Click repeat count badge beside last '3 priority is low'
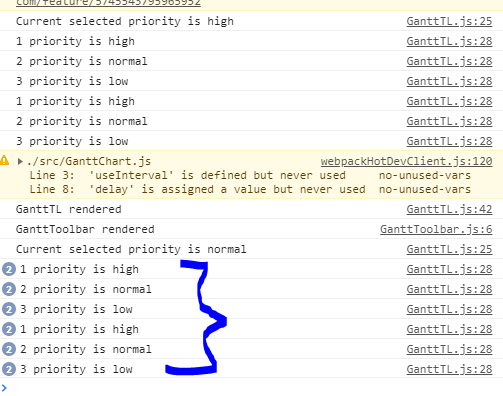The image size is (503, 396). click(9, 369)
